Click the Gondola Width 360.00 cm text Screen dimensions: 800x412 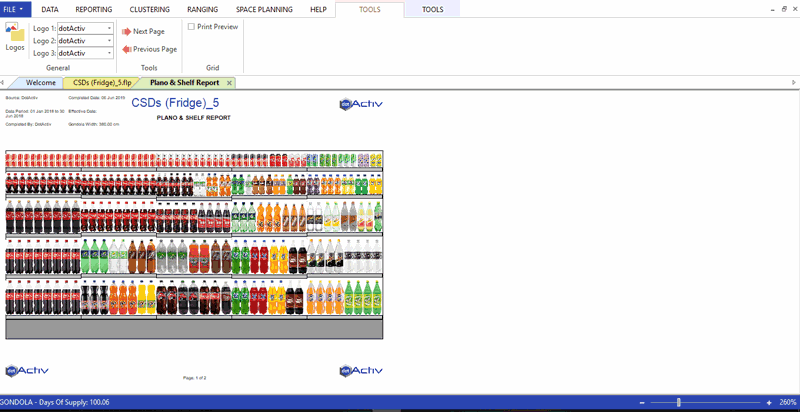coord(93,124)
